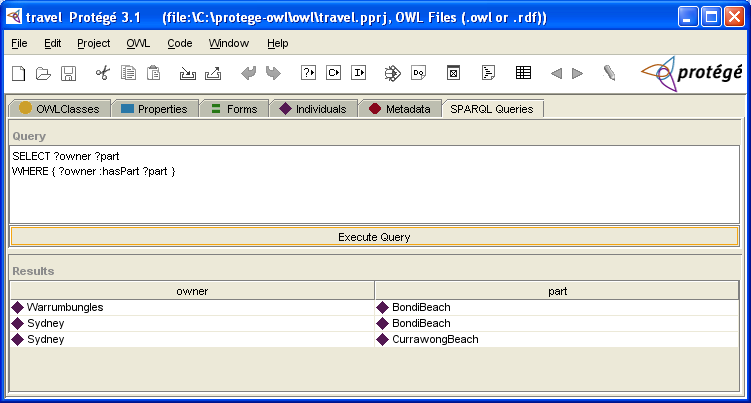Click the Copy toolbar icon
This screenshot has height=403, width=751.
click(x=128, y=73)
